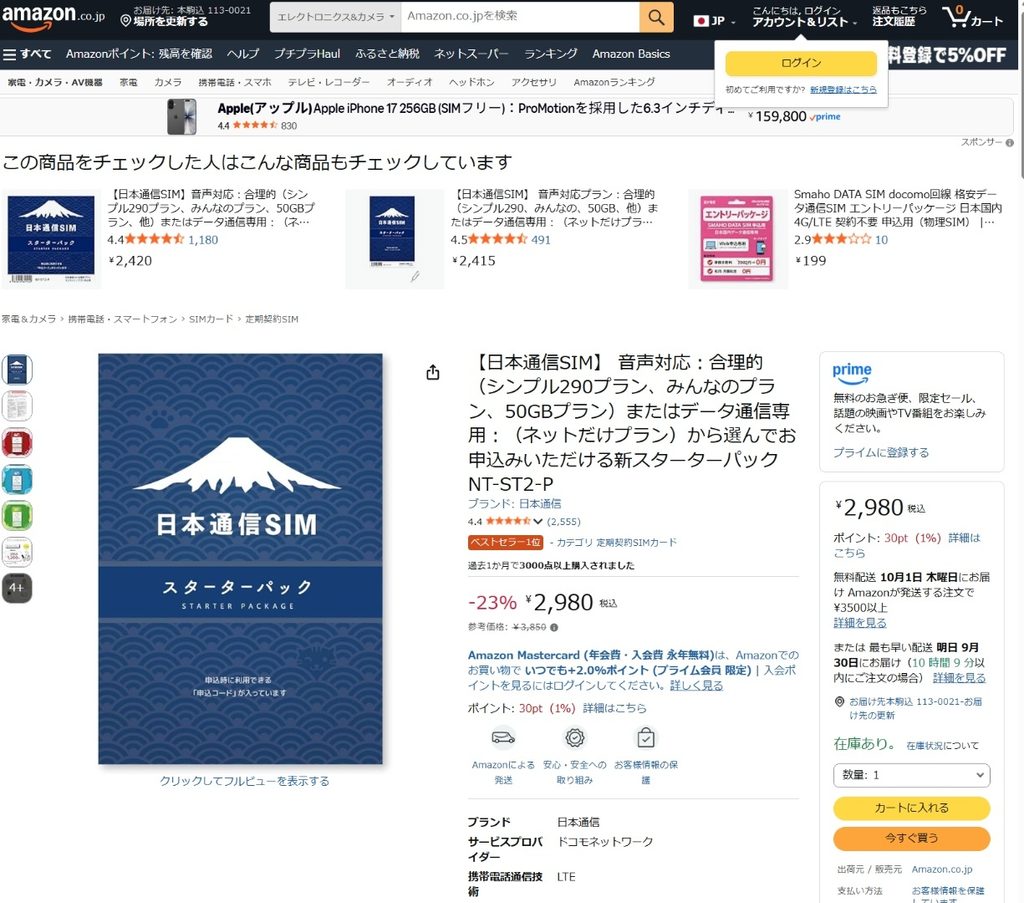Image resolution: width=1024 pixels, height=903 pixels.
Task: Open the すべて hamburger menu
Action: click(27, 54)
